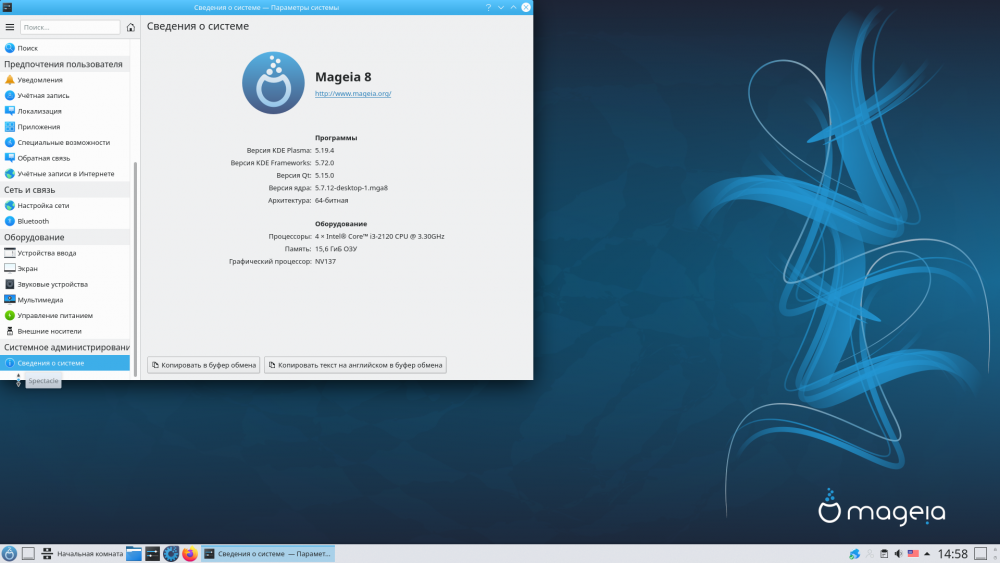Viewport: 1000px width, 563px height.
Task: Select the highlighted Сведения о системе entry
Action: pyautogui.click(x=65, y=363)
